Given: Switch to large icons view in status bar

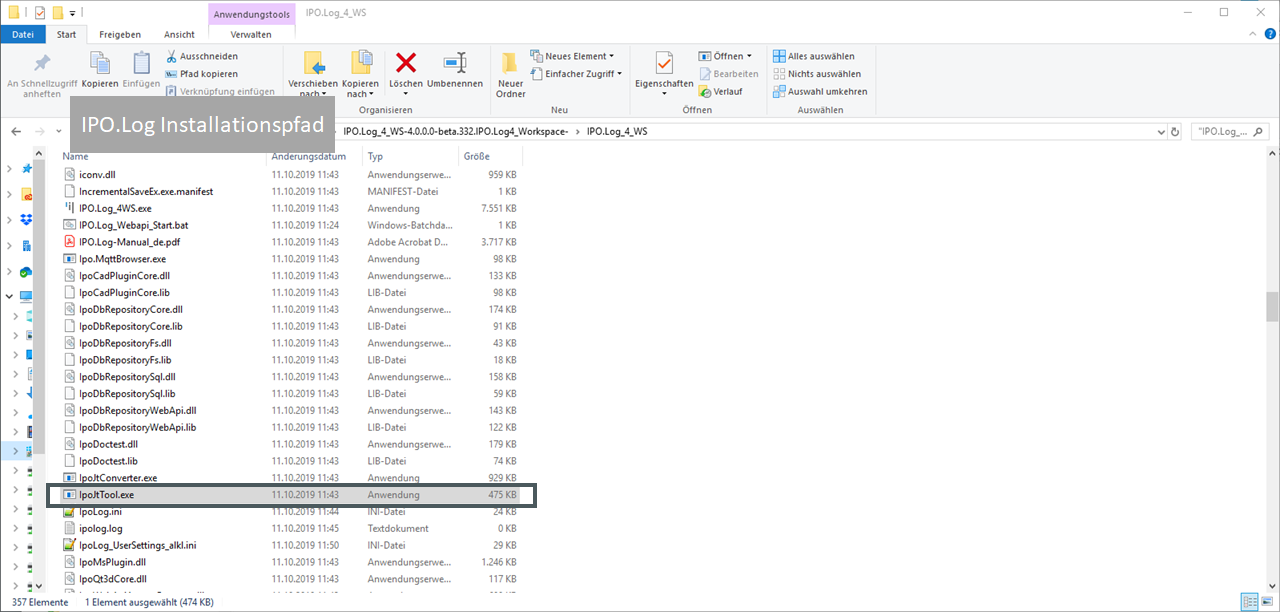Looking at the screenshot, I should (x=1268, y=601).
